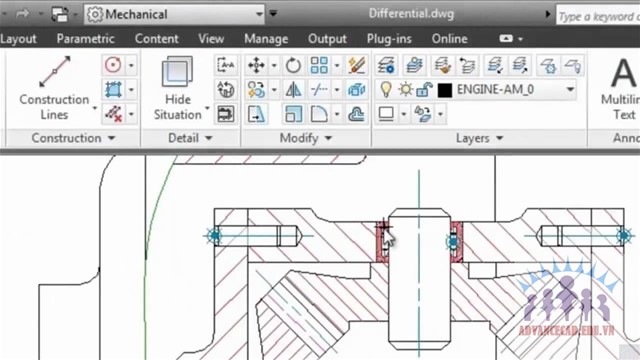Click the layer off light-bulb icon
Screen dimensions: 640x360
point(573,65)
